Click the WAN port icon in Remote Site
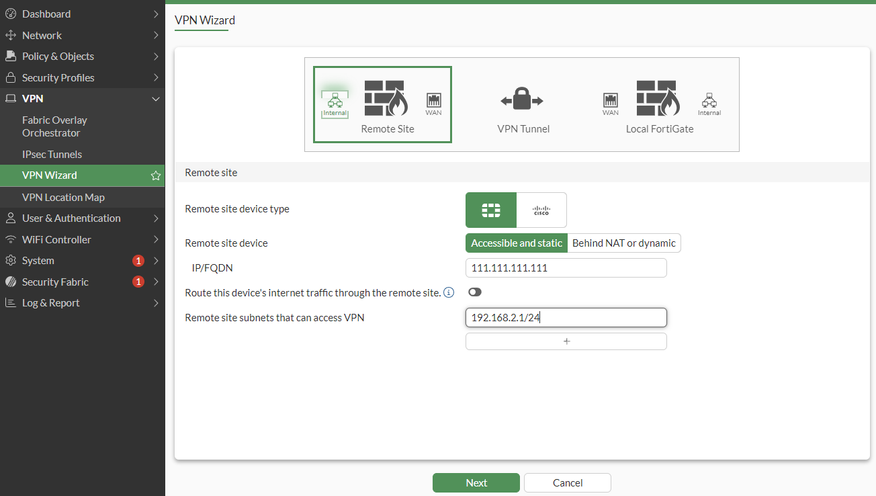This screenshot has height=496, width=876. 434,104
